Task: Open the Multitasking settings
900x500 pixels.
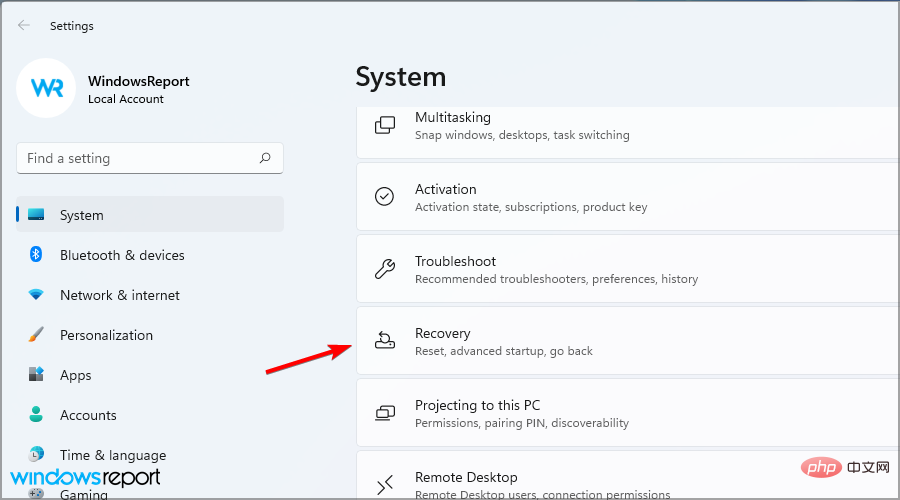Action: (x=628, y=133)
